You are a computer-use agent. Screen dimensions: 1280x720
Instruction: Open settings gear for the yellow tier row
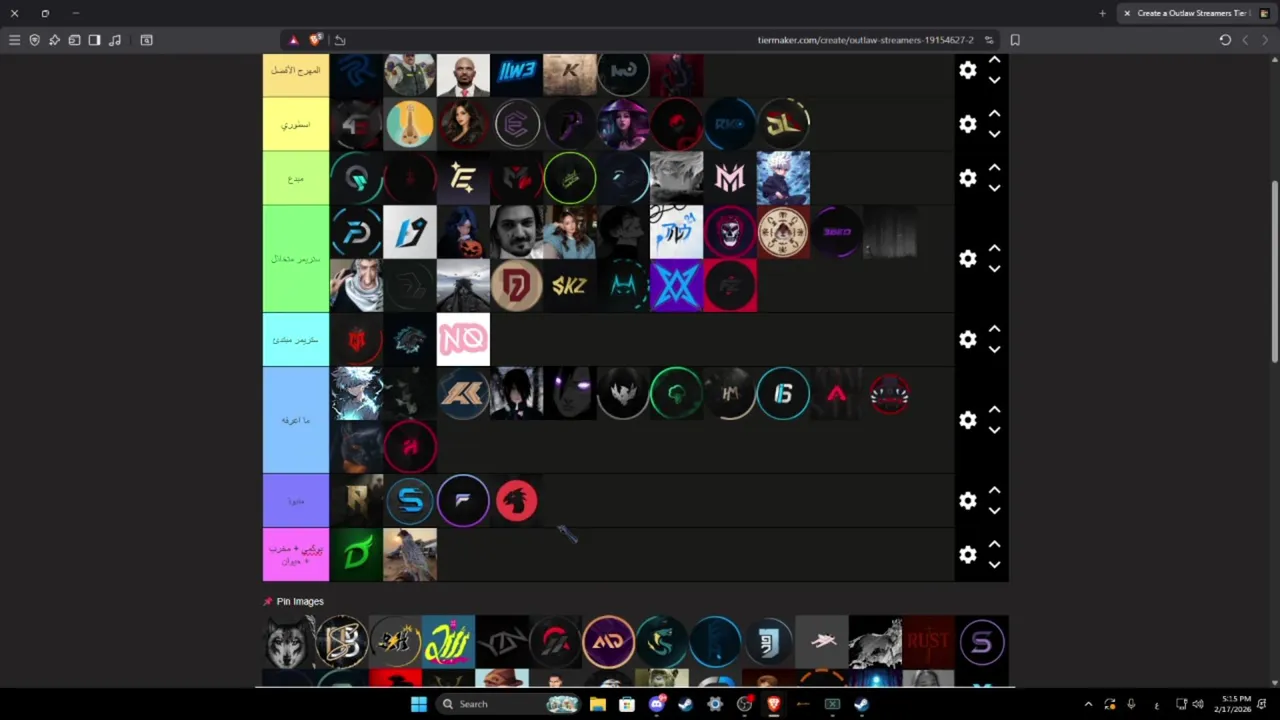coord(967,124)
